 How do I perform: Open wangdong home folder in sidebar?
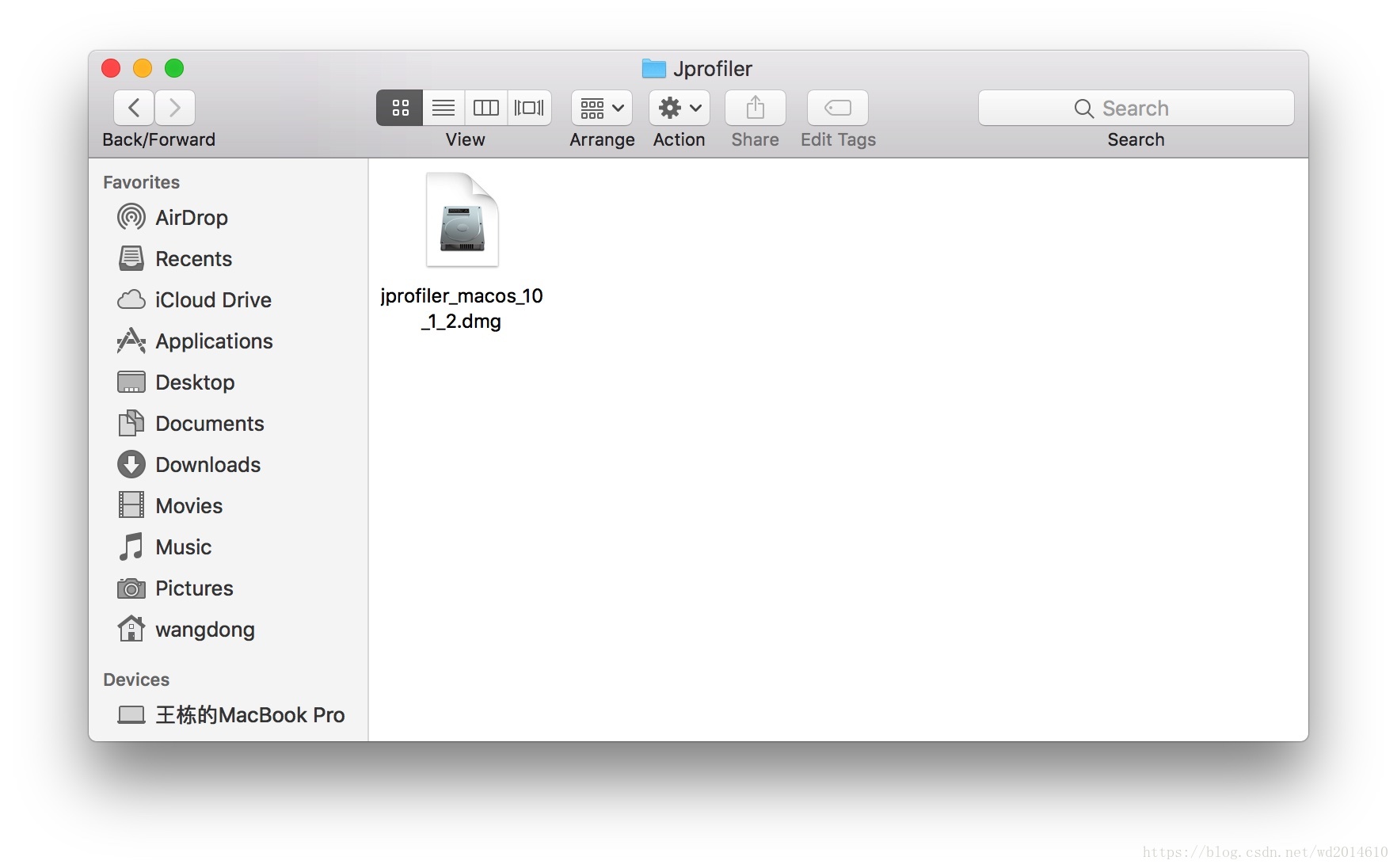click(228, 629)
